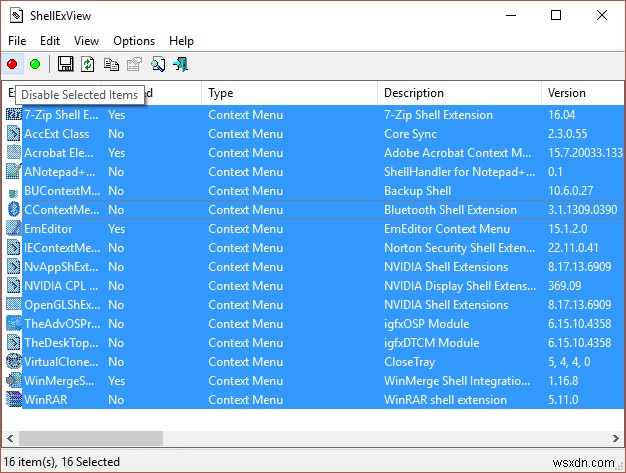This screenshot has width=626, height=473.
Task: Click the NvAppShExt row icon
Action: point(14,267)
